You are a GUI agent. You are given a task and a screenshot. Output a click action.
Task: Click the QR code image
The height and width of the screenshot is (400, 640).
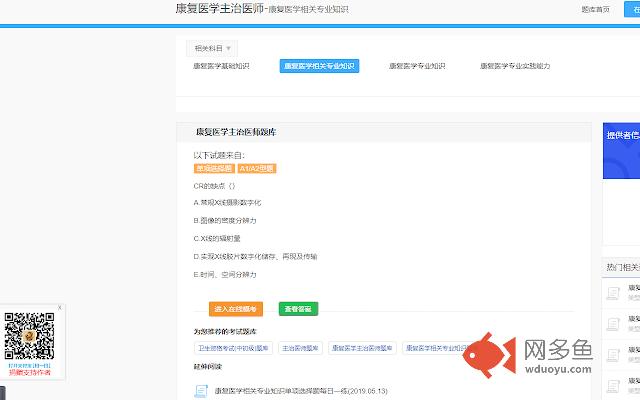(x=29, y=336)
